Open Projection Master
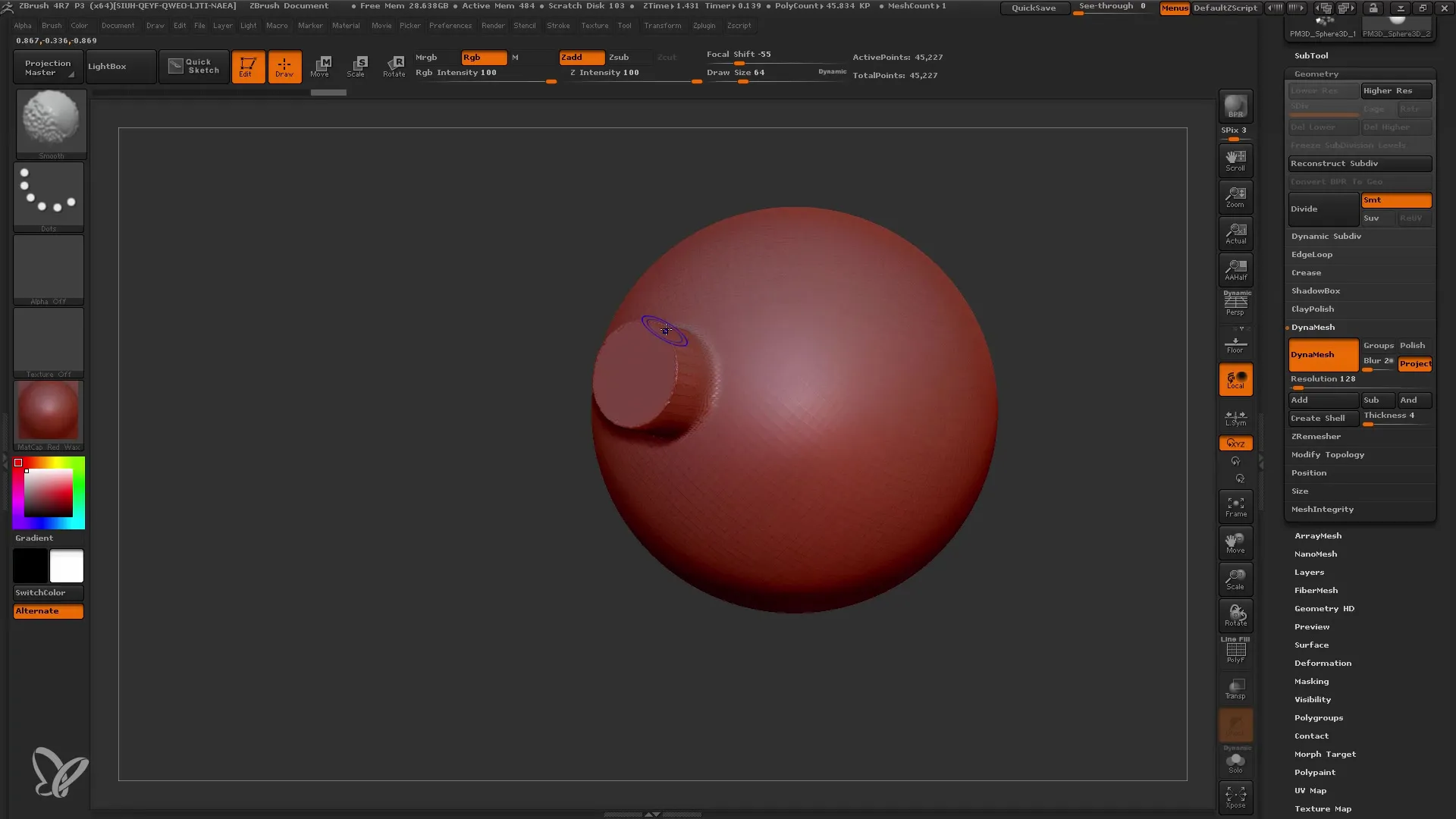This screenshot has height=819, width=1456. click(x=48, y=67)
